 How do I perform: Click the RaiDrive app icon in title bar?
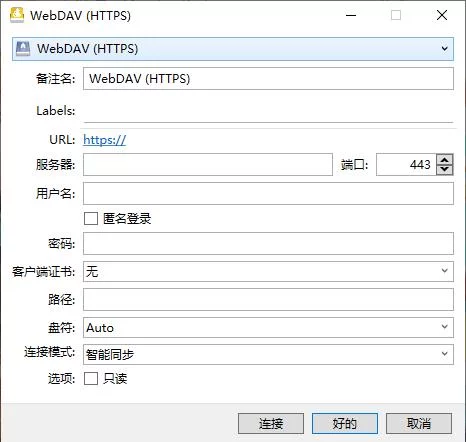coord(17,15)
